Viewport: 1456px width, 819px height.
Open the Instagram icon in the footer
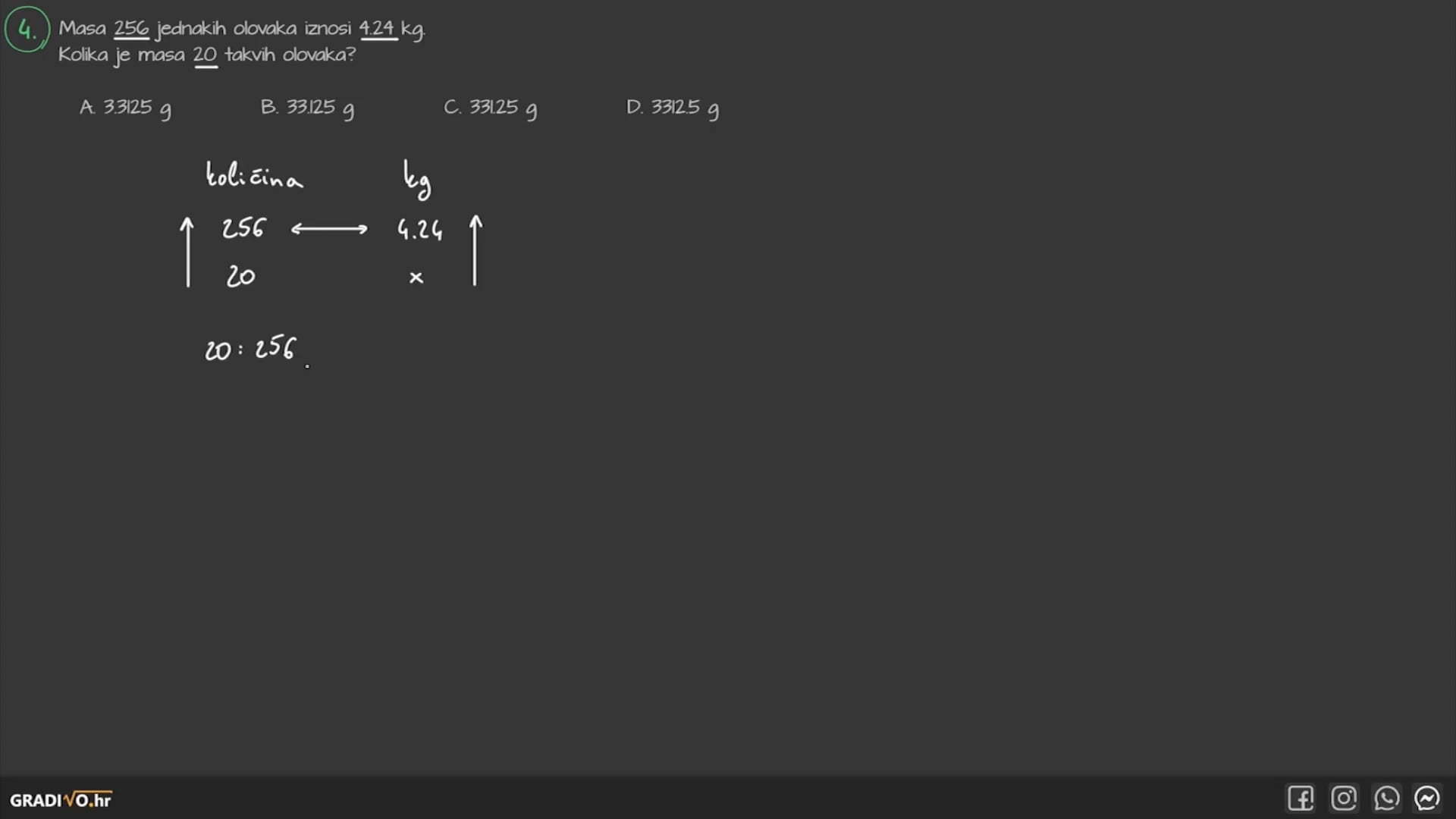(x=1344, y=799)
